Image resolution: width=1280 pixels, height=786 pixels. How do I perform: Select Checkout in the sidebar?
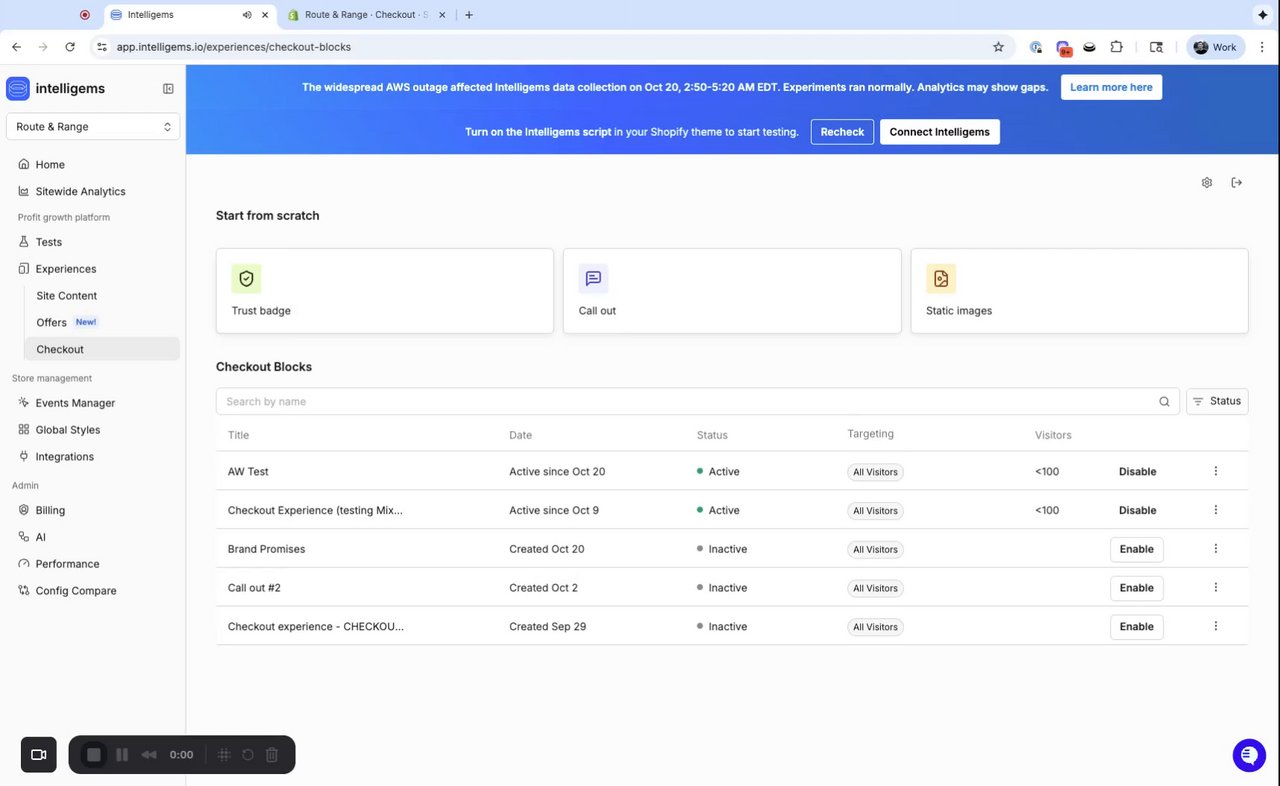coord(101,350)
